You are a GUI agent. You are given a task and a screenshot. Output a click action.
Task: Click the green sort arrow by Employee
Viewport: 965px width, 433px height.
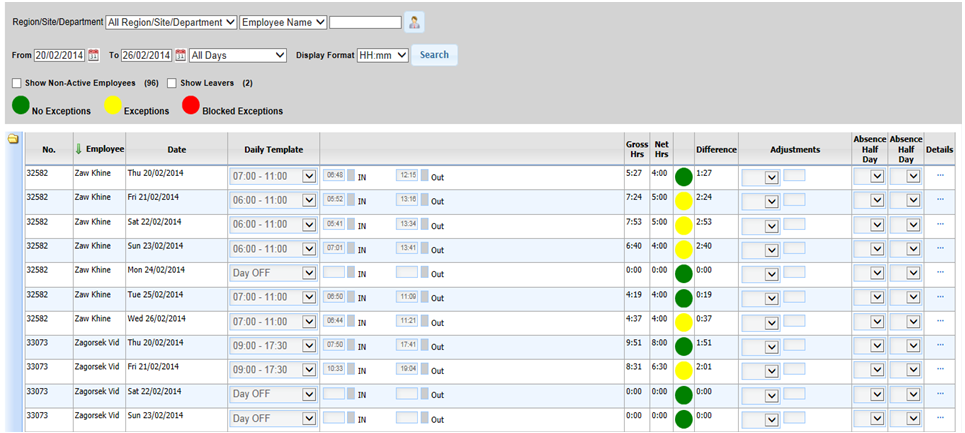coord(79,149)
